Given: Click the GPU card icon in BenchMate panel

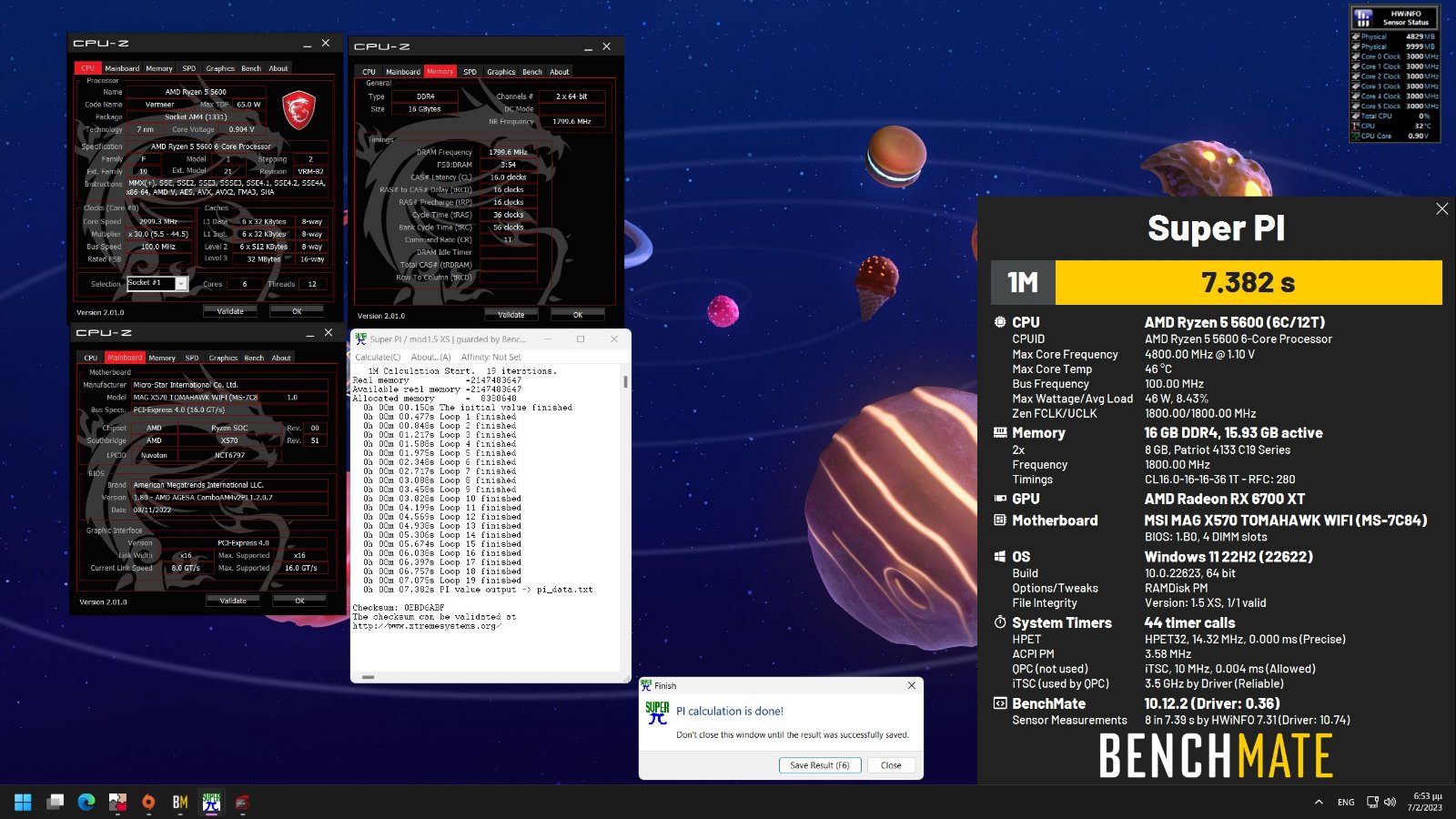Looking at the screenshot, I should coord(1000,499).
